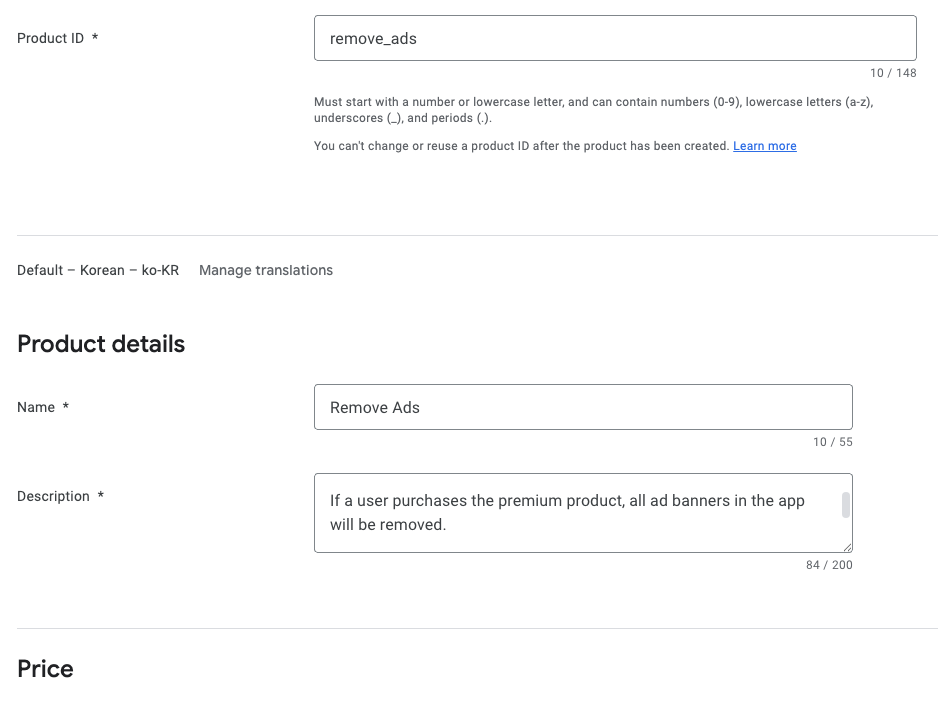Select the Price section heading
The width and height of the screenshot is (938, 706).
(x=45, y=669)
